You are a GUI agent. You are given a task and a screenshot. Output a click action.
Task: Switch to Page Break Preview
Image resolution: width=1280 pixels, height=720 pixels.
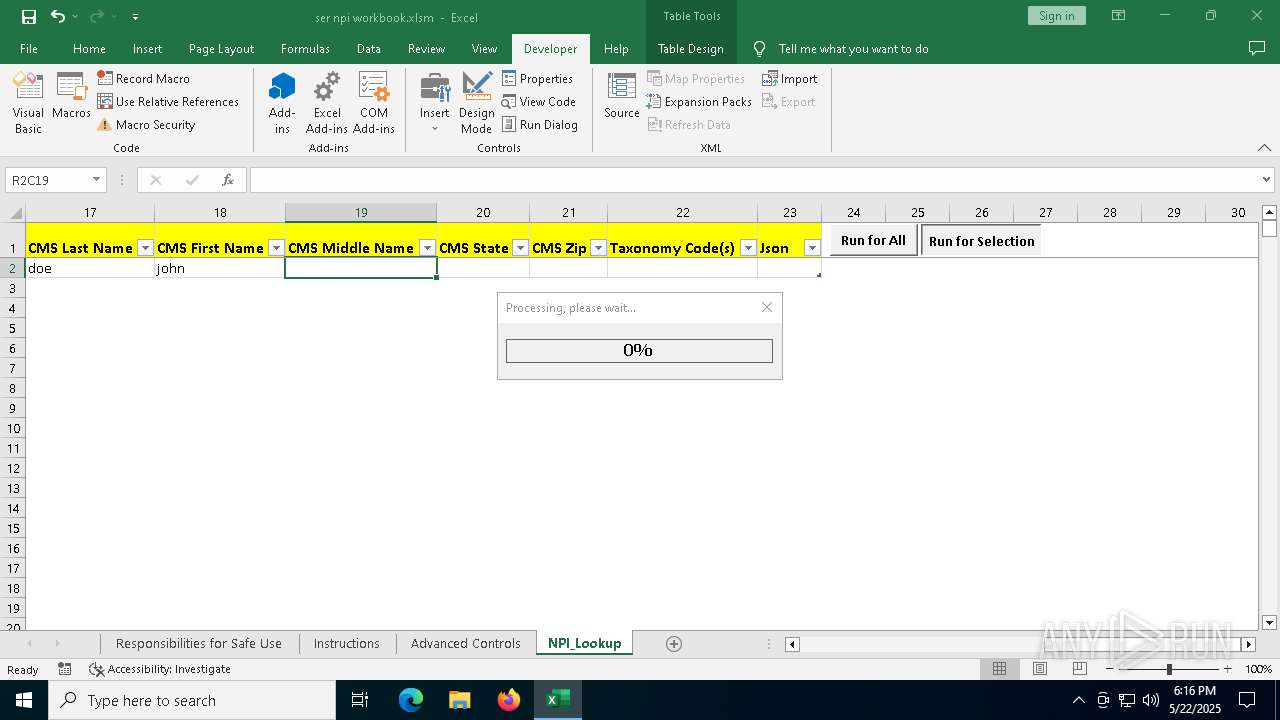pyautogui.click(x=1079, y=669)
